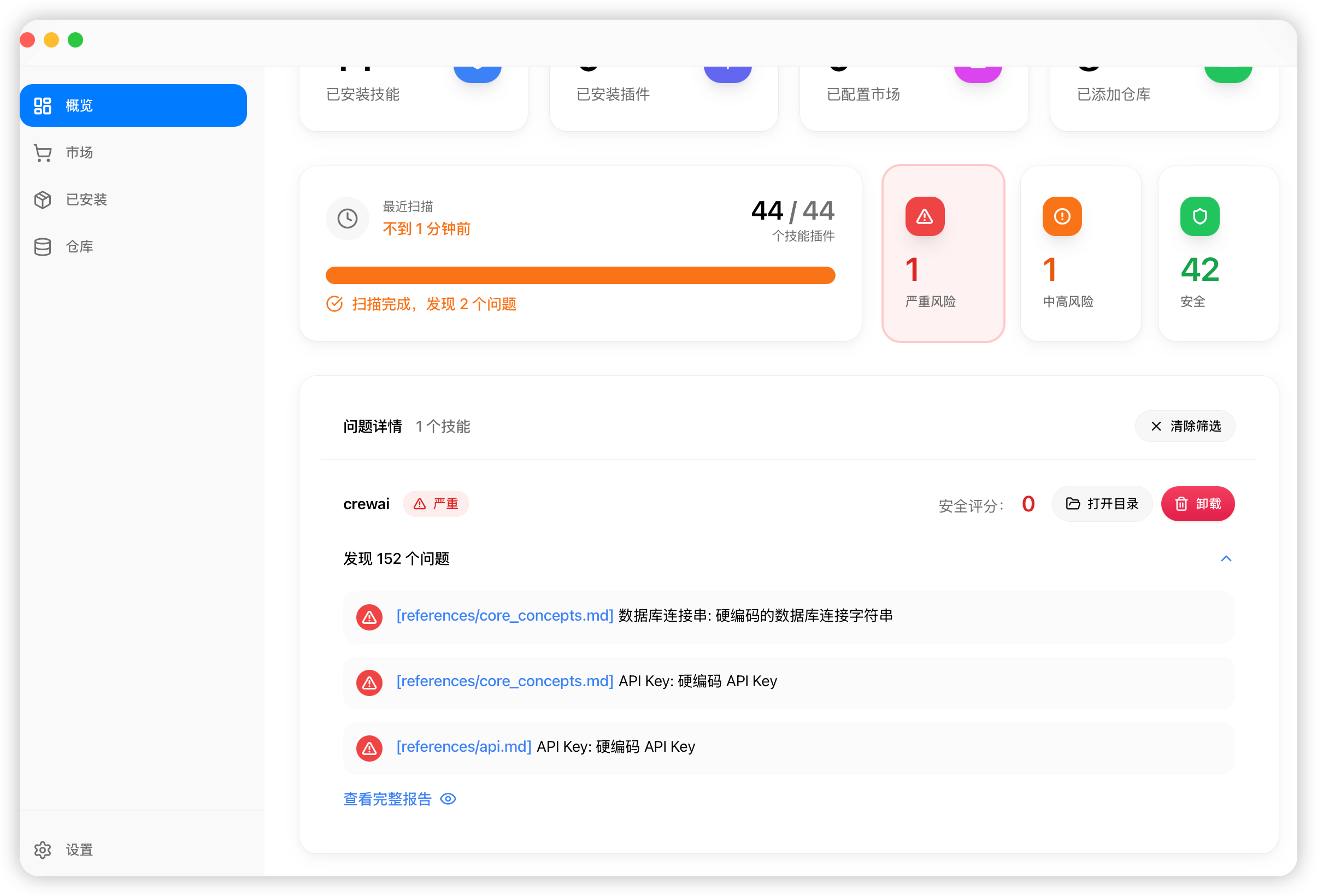Click the recent-scan clock icon
The height and width of the screenshot is (896, 1317).
pos(348,219)
